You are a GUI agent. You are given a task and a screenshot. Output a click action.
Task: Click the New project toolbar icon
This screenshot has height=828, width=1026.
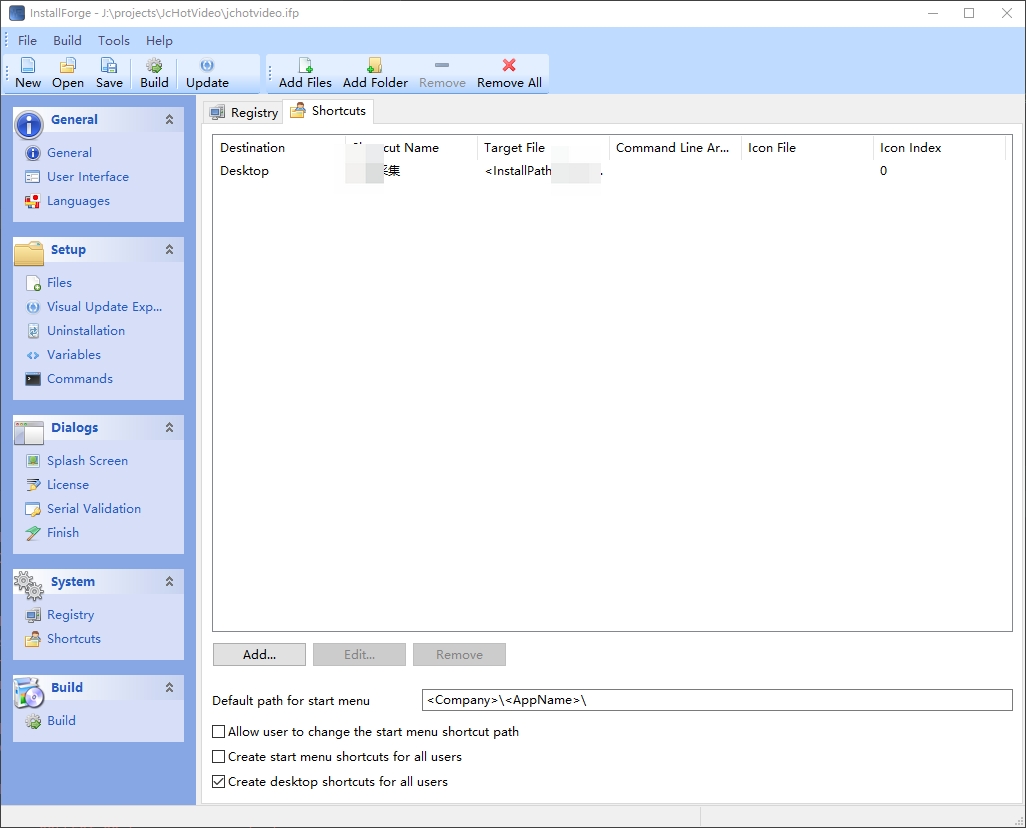(x=28, y=65)
